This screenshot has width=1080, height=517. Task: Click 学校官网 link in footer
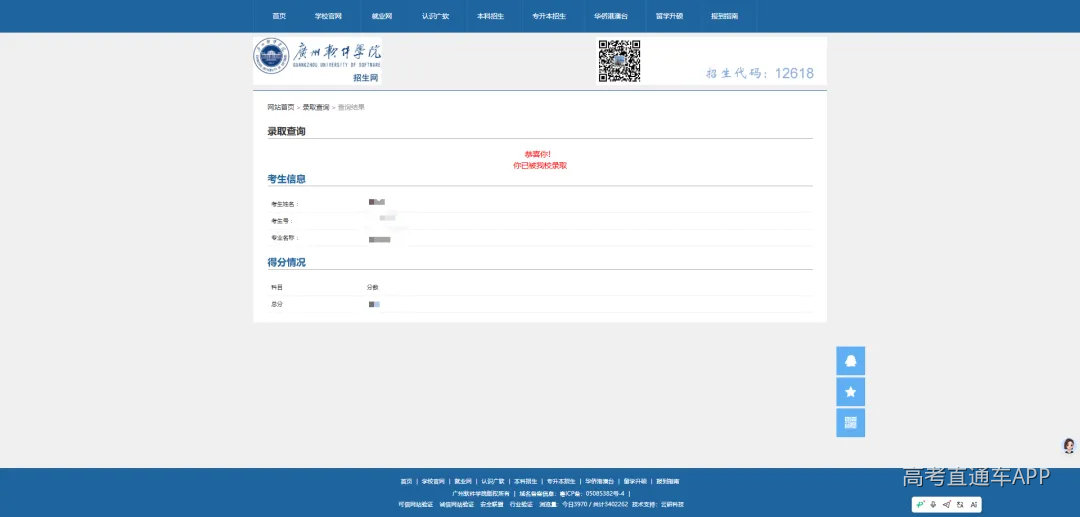point(433,481)
